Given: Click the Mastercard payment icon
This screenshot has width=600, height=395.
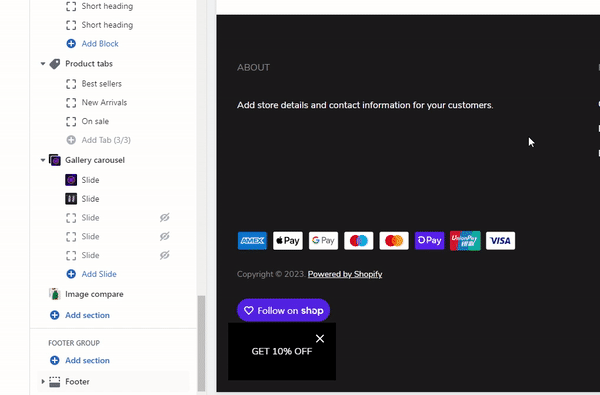Looking at the screenshot, I should point(394,241).
